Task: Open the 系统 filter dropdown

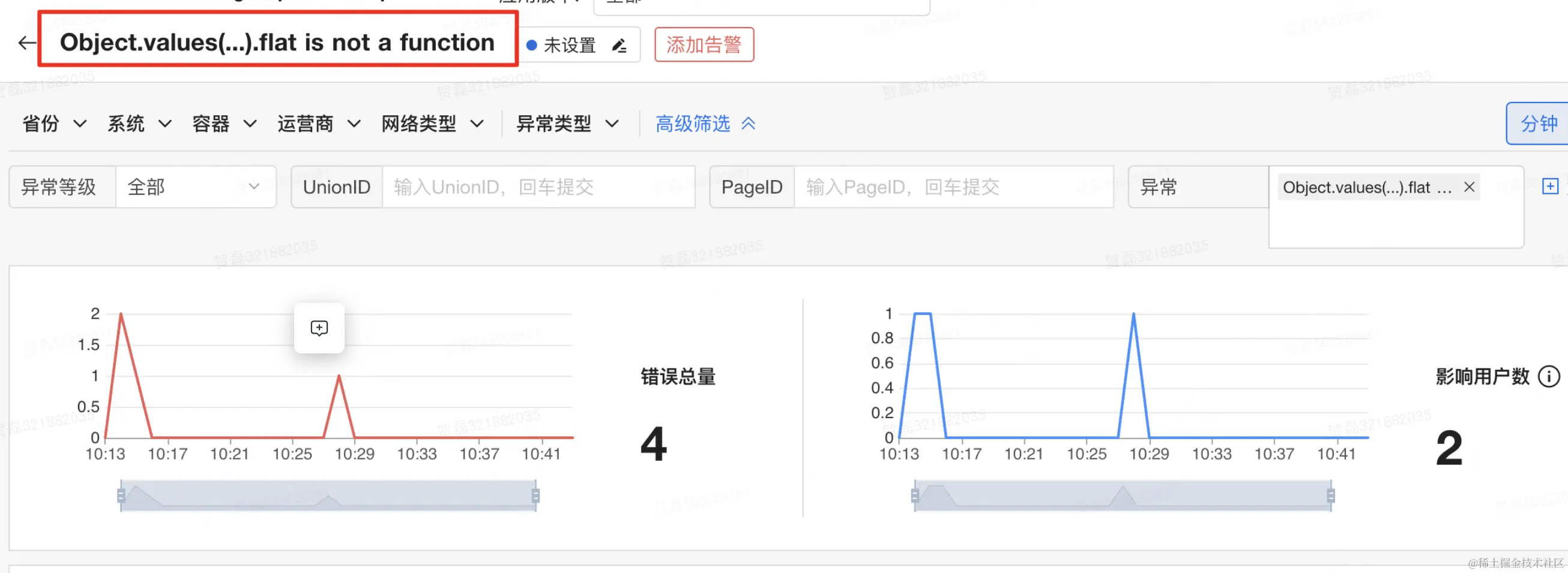Action: [139, 124]
